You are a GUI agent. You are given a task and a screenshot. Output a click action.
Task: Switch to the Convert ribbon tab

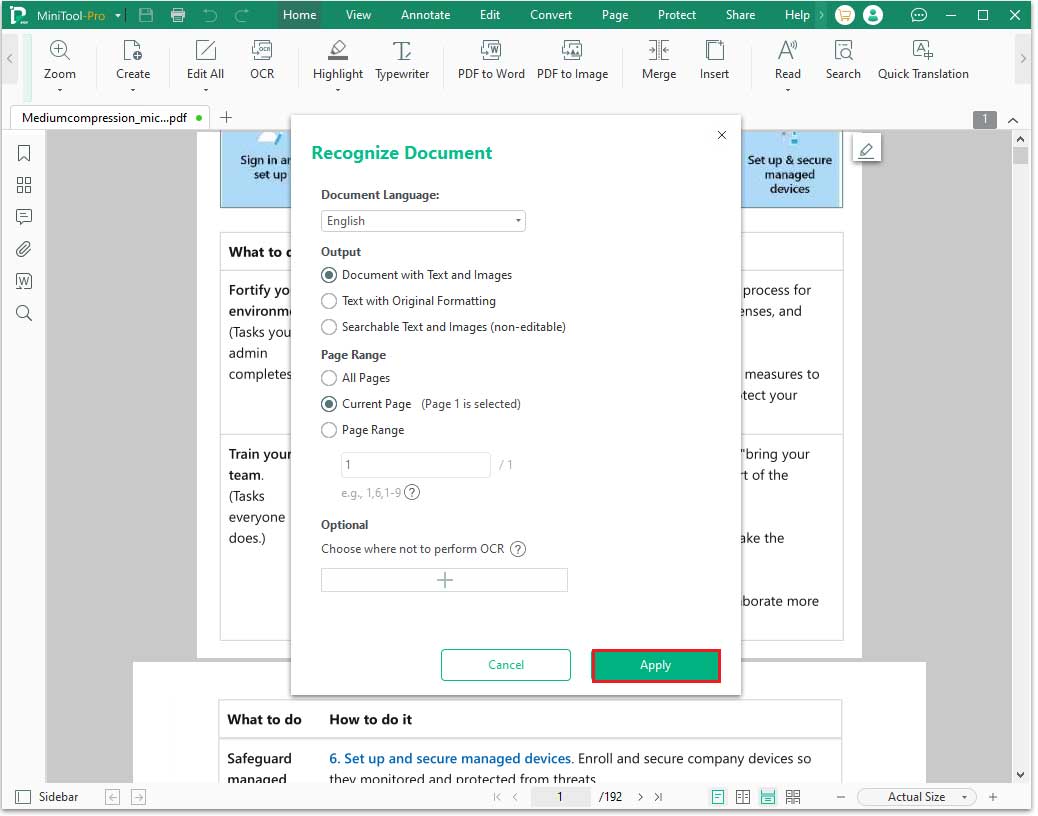point(550,14)
